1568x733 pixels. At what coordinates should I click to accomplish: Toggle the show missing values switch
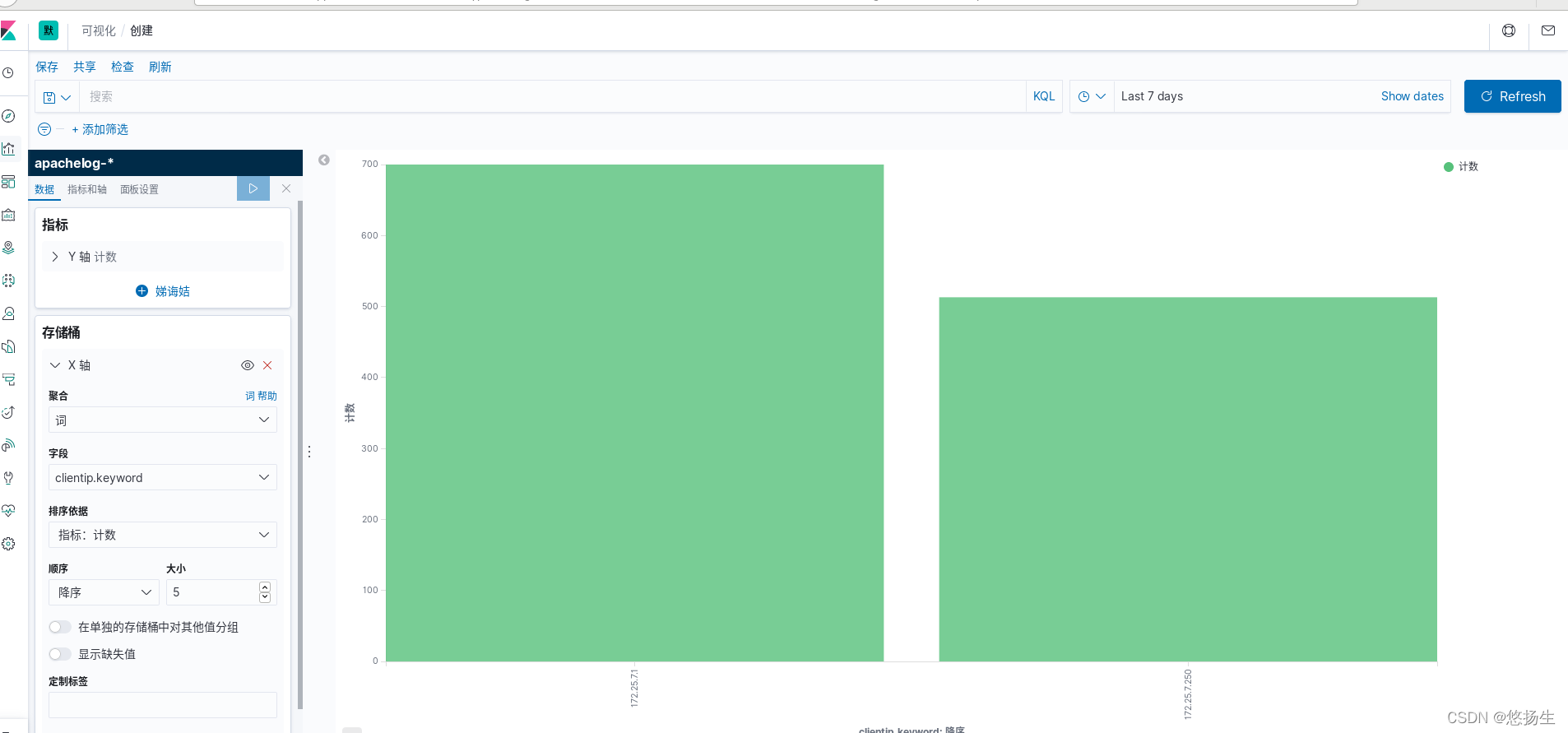click(59, 654)
